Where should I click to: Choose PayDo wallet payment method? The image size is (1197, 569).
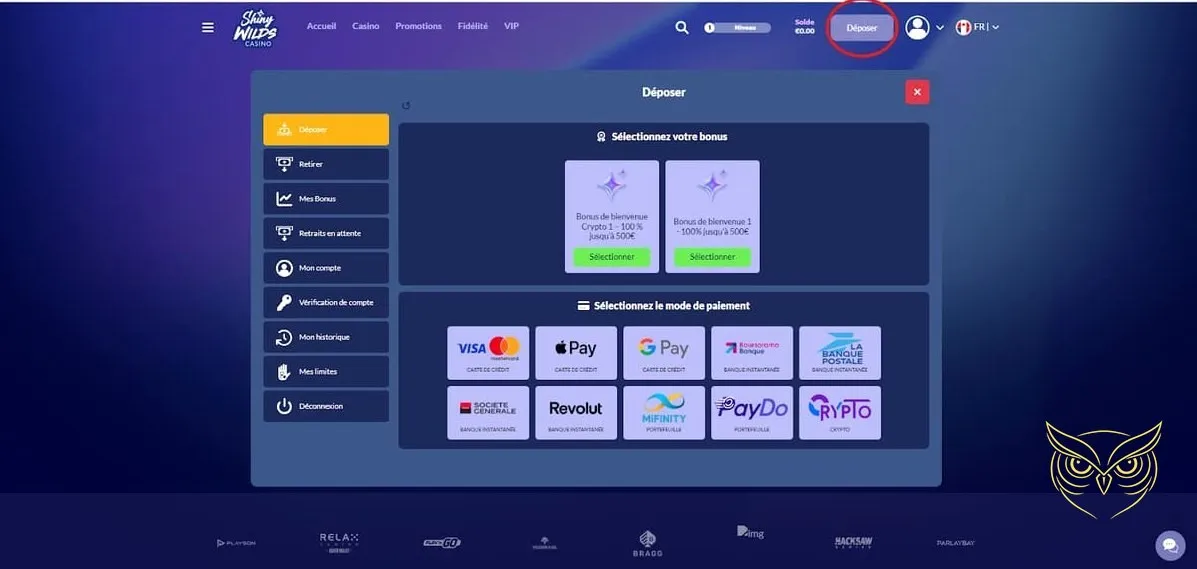point(752,412)
